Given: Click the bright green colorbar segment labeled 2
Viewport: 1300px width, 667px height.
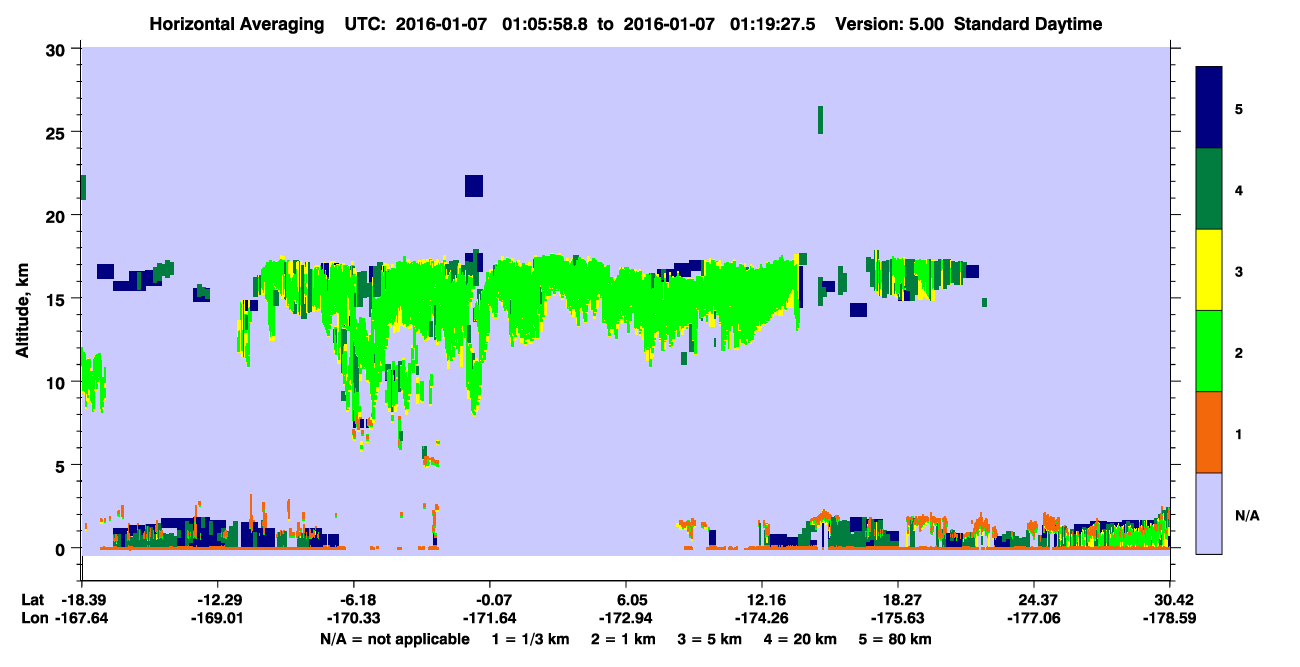Looking at the screenshot, I should pos(1209,351).
